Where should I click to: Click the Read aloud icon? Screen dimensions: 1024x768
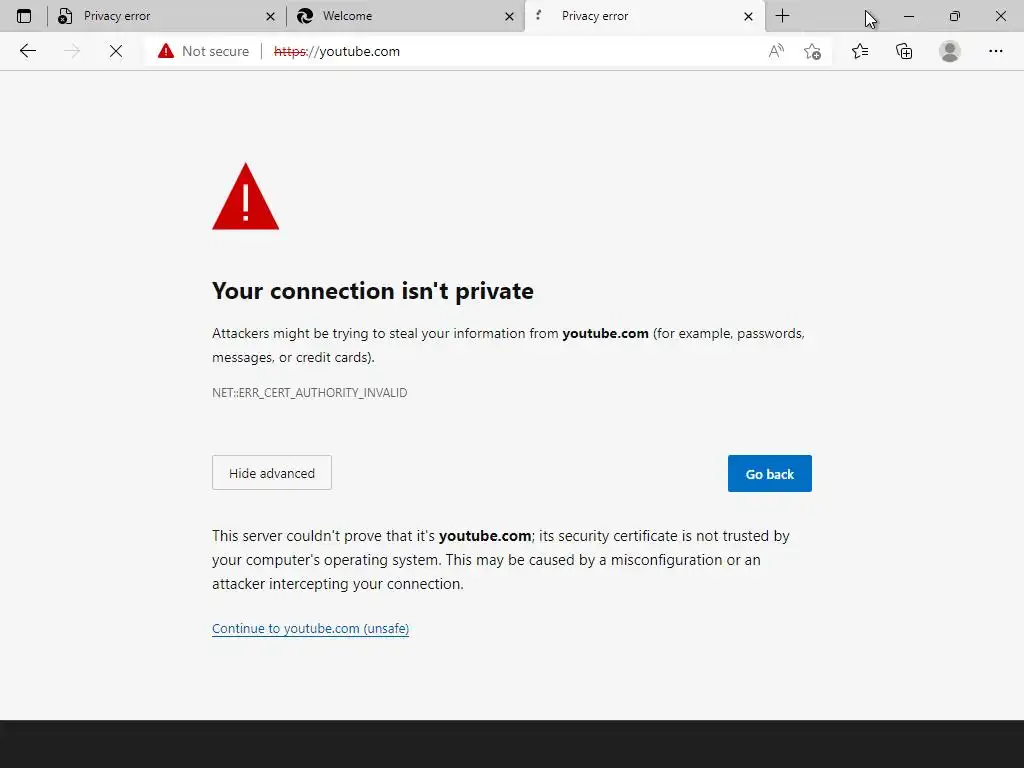776,51
